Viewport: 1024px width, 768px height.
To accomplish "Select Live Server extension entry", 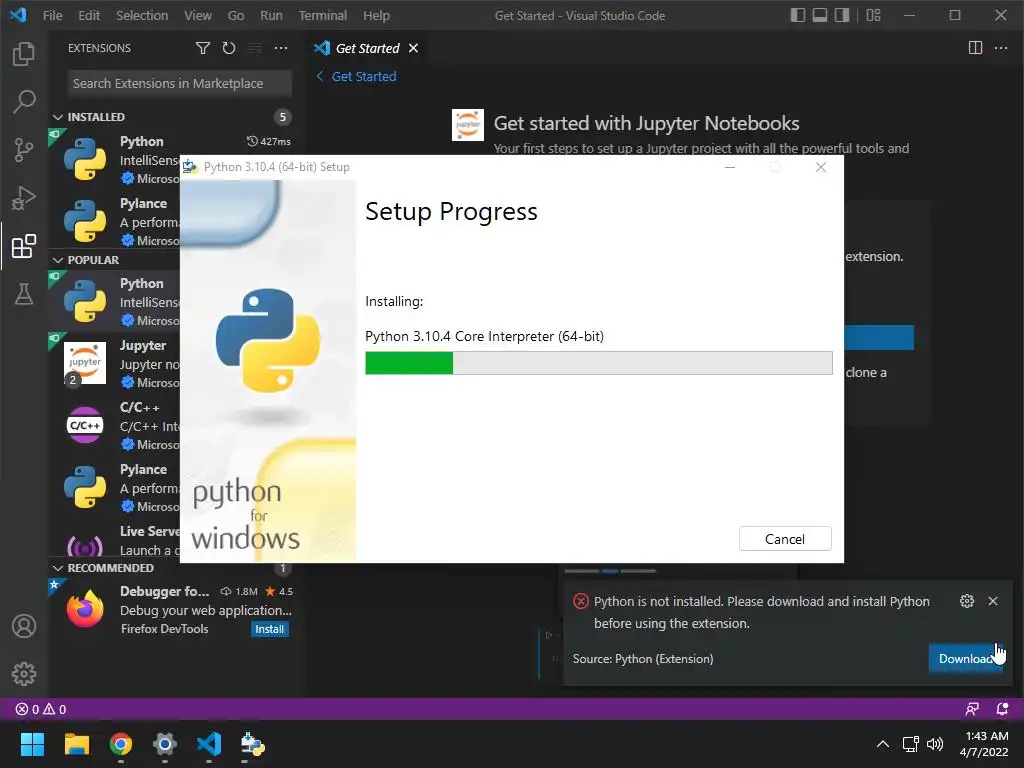I will [115, 539].
